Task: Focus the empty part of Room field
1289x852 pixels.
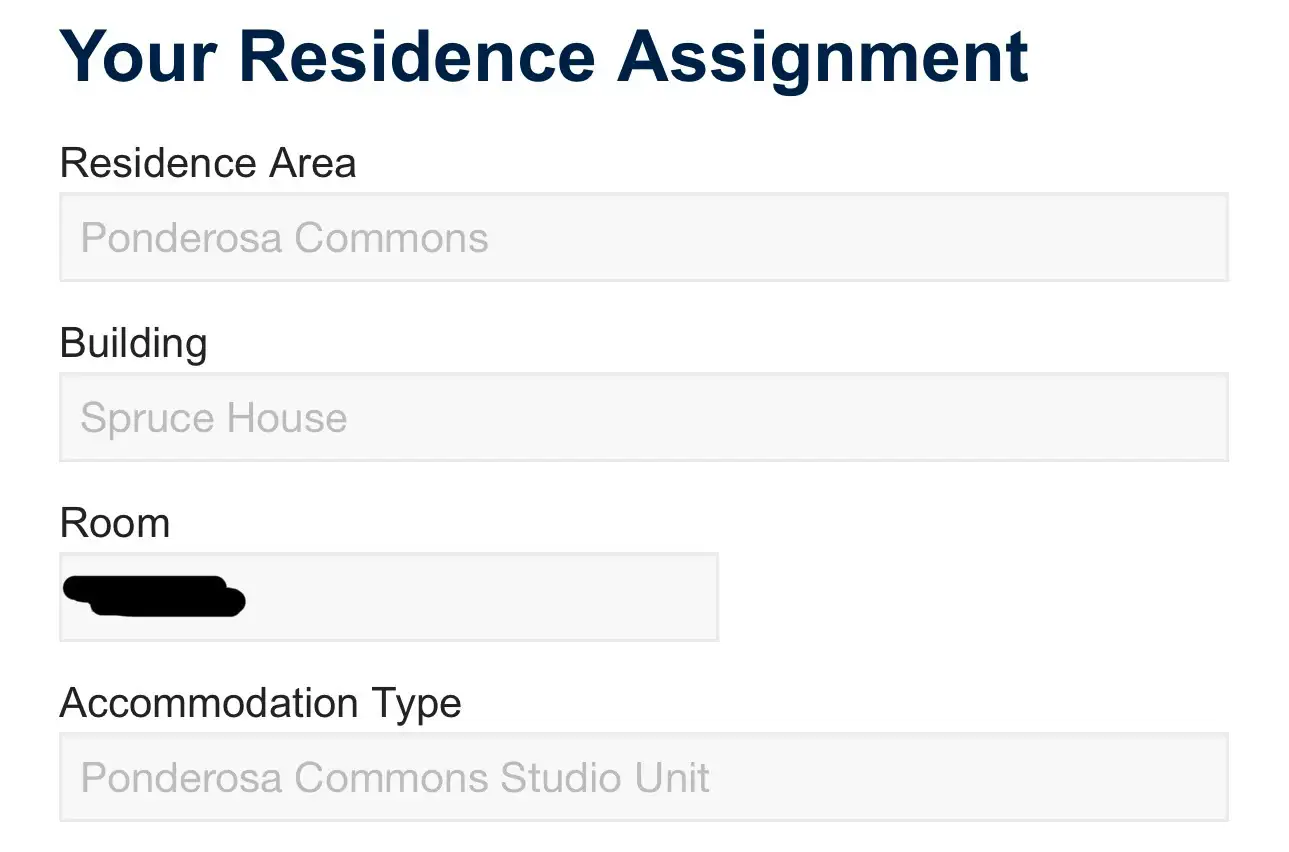Action: [x=480, y=597]
